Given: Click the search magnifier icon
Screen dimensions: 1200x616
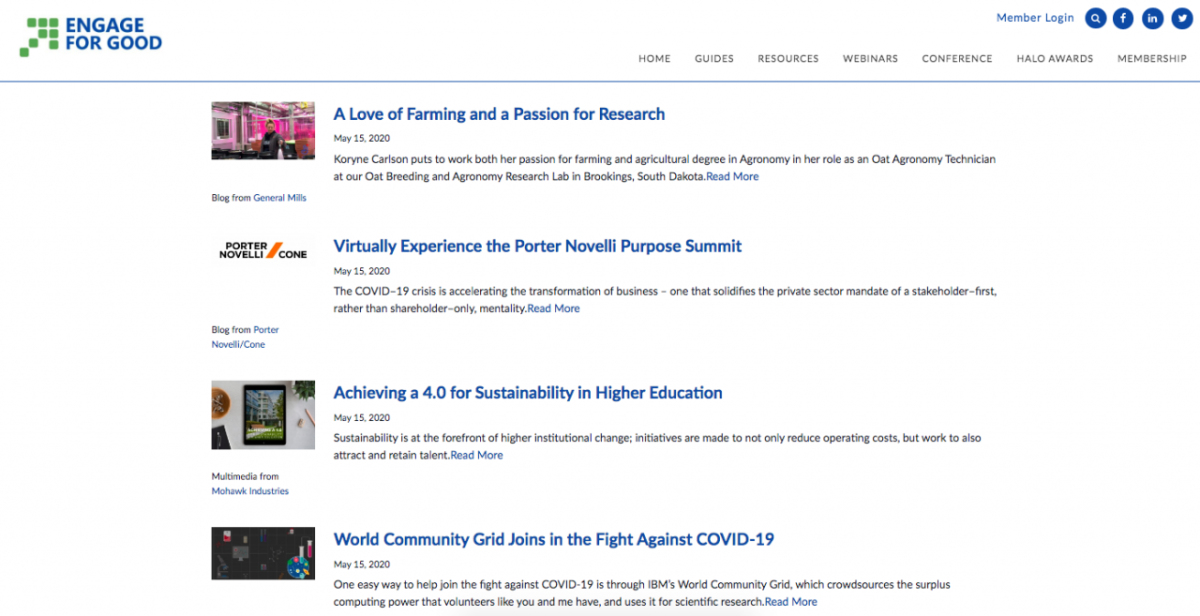Looking at the screenshot, I should (1096, 18).
